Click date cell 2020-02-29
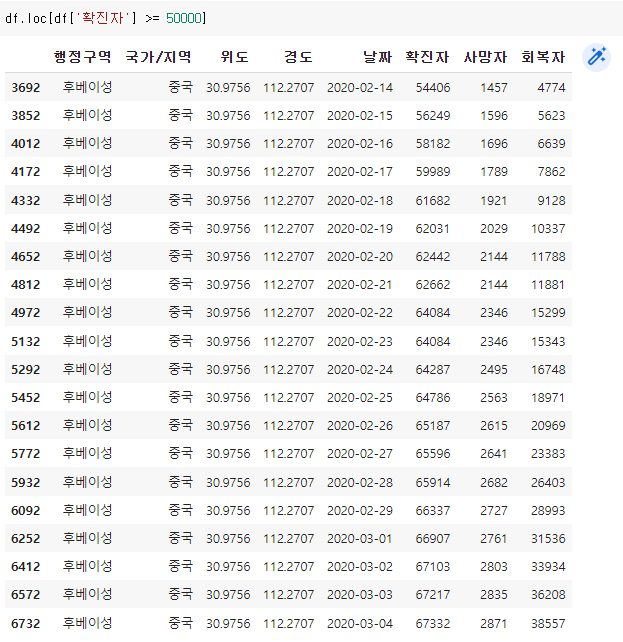 point(360,511)
